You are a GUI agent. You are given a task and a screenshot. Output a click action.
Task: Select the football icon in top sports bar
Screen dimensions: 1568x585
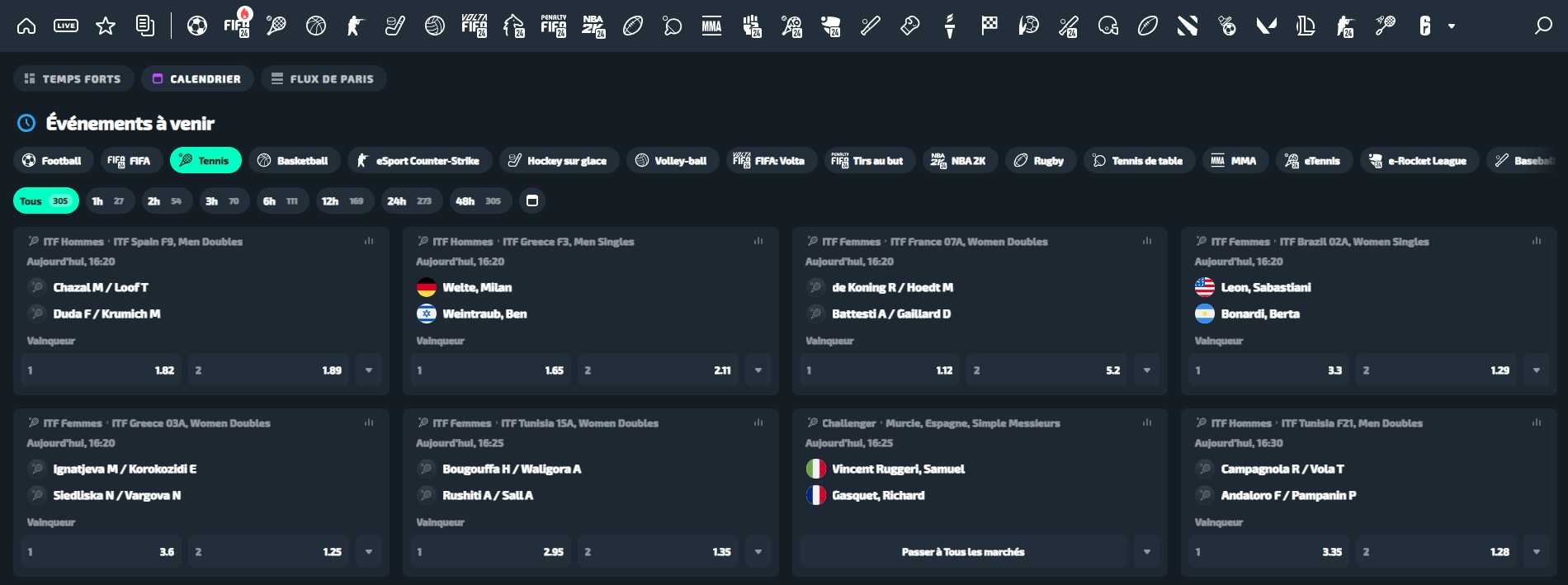196,26
